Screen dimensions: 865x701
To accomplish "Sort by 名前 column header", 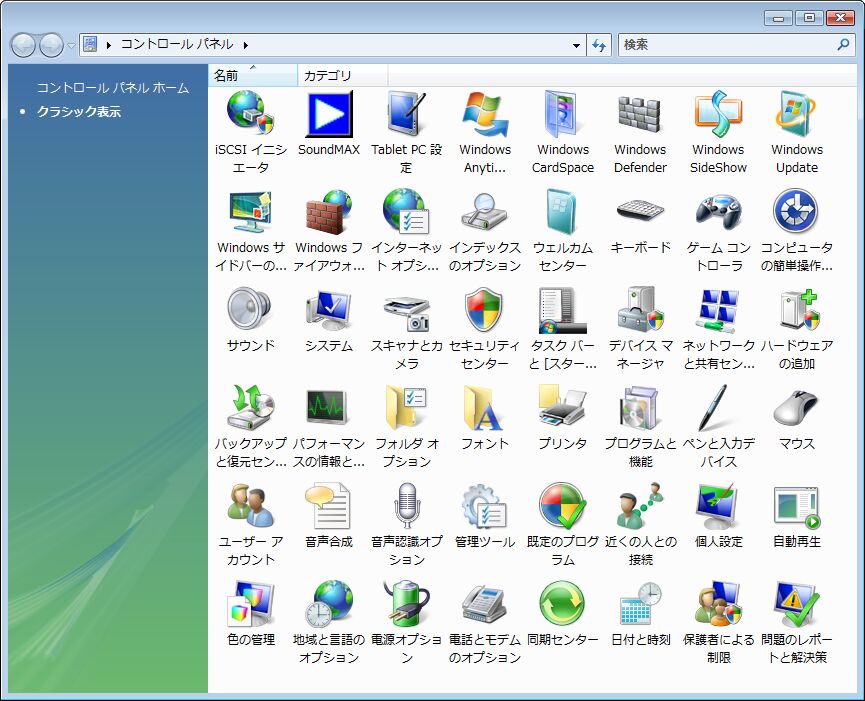I will 253,76.
